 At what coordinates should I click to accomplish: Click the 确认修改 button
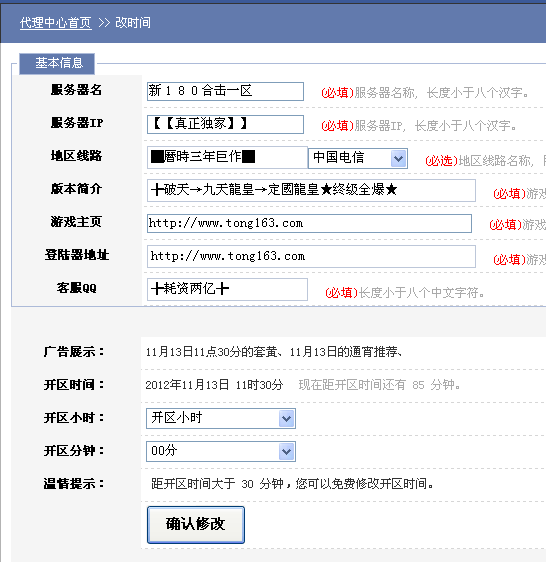(x=196, y=525)
